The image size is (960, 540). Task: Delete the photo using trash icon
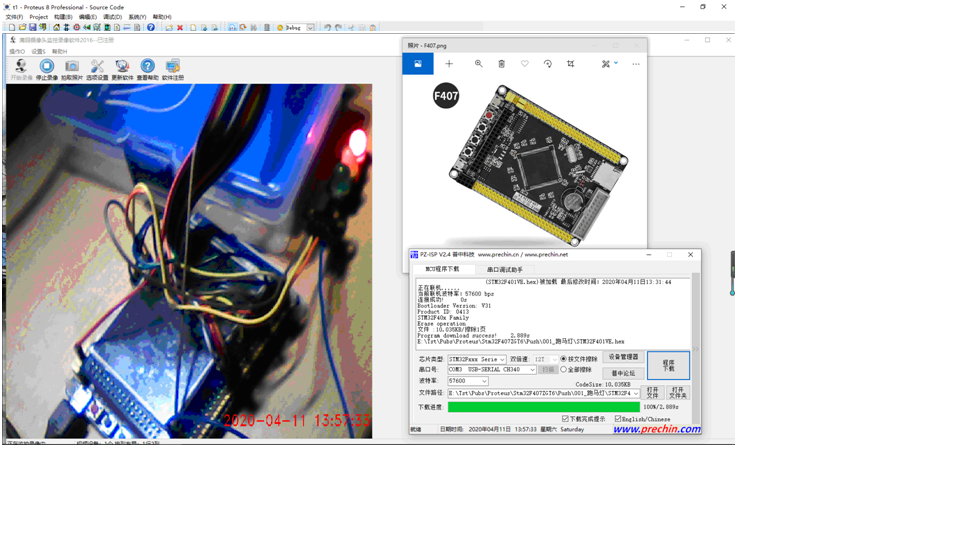tap(501, 64)
